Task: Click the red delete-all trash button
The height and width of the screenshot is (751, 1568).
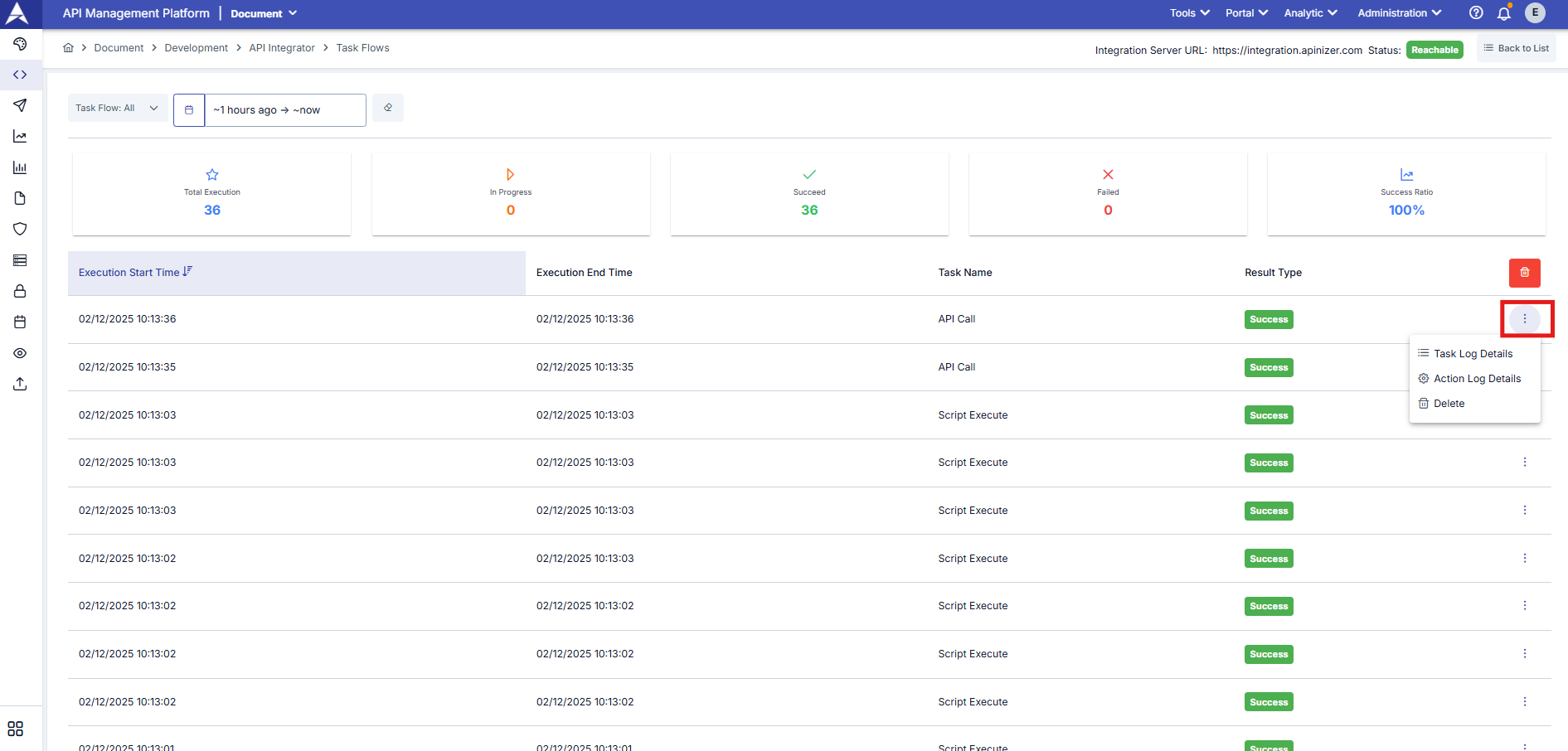Action: tap(1524, 273)
